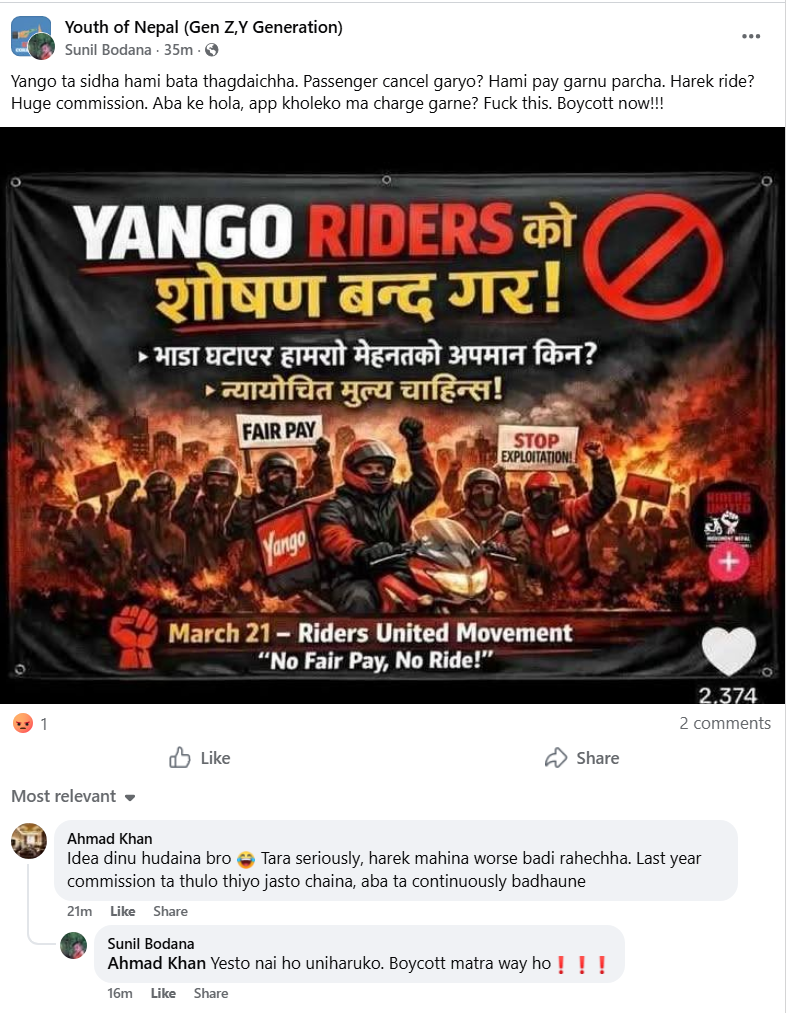Click the Ahmad Khan mention in reply
This screenshot has width=786, height=1013.
(x=156, y=963)
